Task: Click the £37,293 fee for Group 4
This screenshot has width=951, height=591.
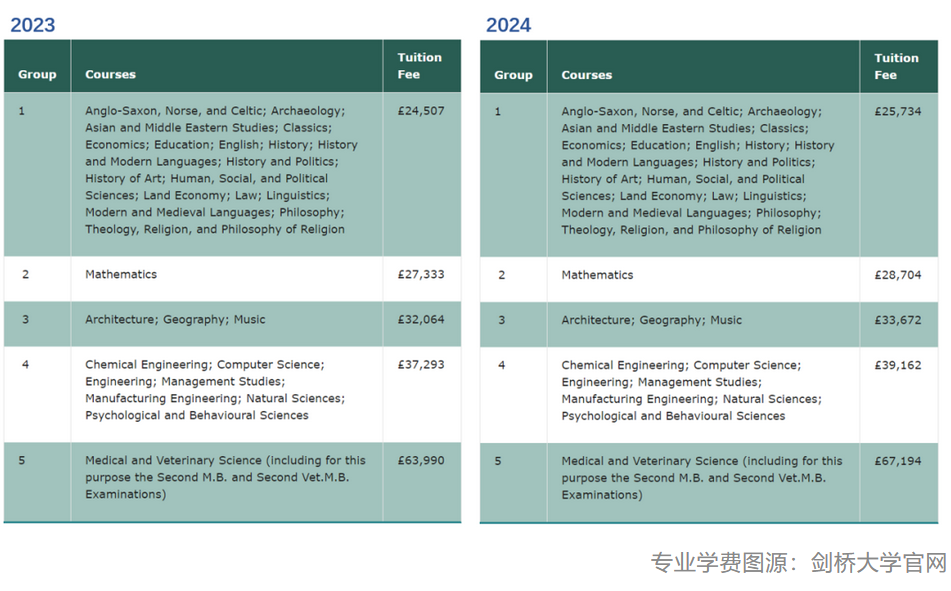Action: click(x=421, y=365)
